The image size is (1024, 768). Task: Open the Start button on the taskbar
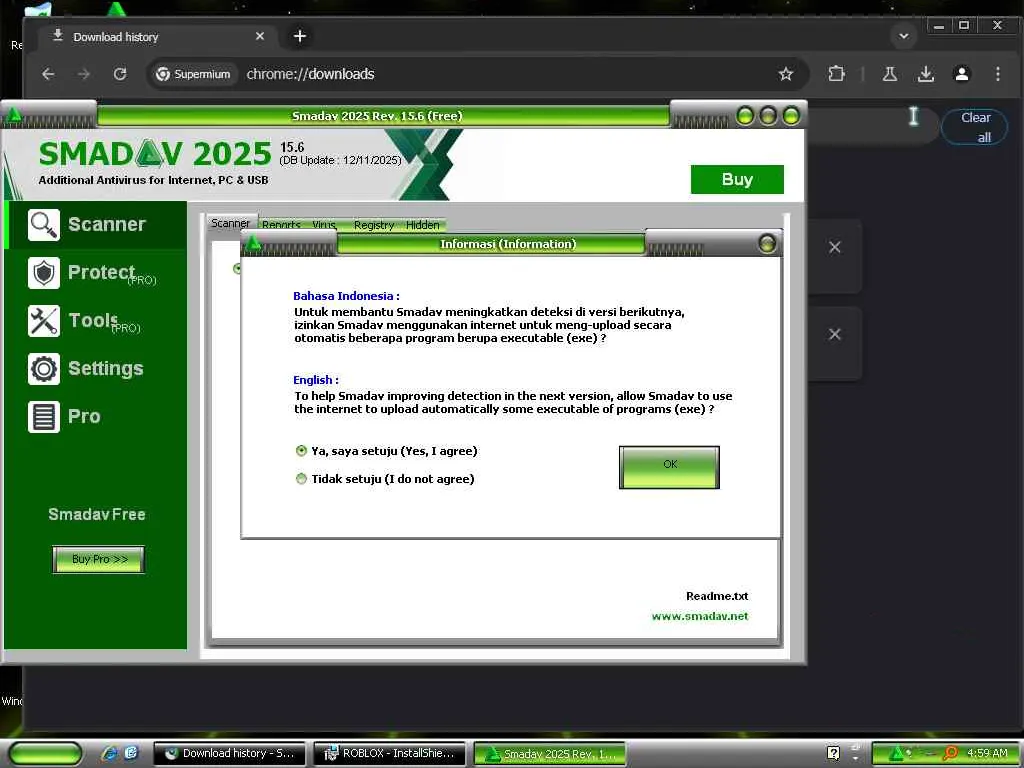point(45,754)
